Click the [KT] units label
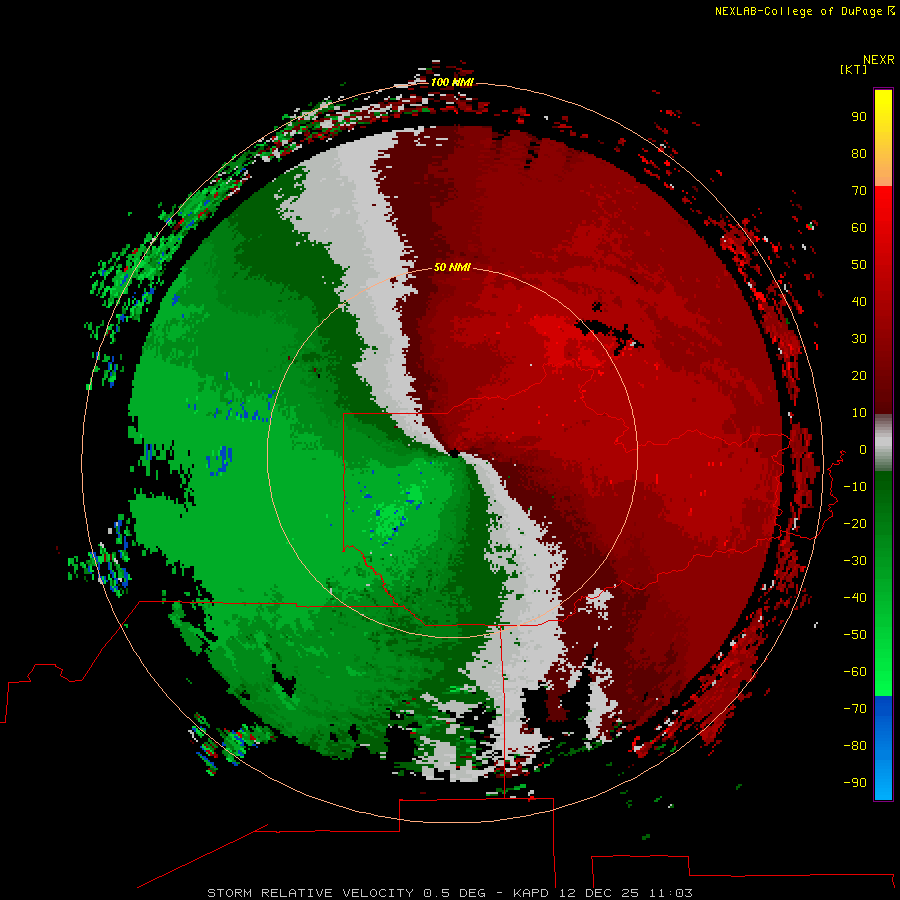This screenshot has height=900, width=900. coord(853,69)
